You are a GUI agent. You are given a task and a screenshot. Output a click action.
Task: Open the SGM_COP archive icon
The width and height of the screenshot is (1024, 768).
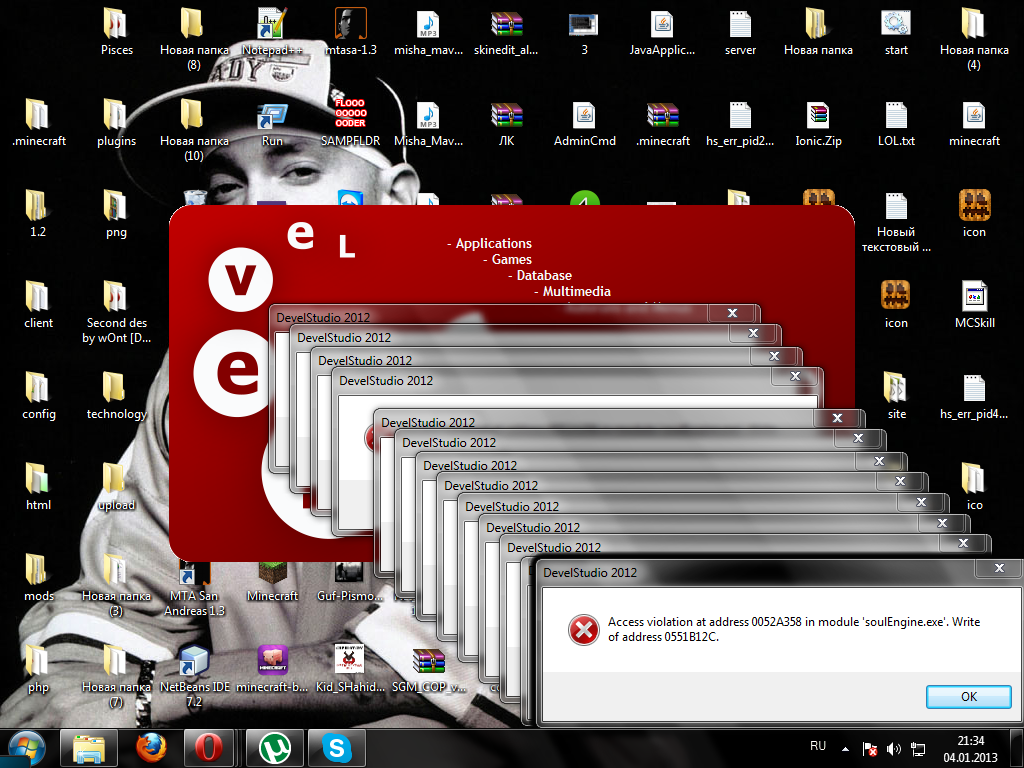tap(428, 668)
